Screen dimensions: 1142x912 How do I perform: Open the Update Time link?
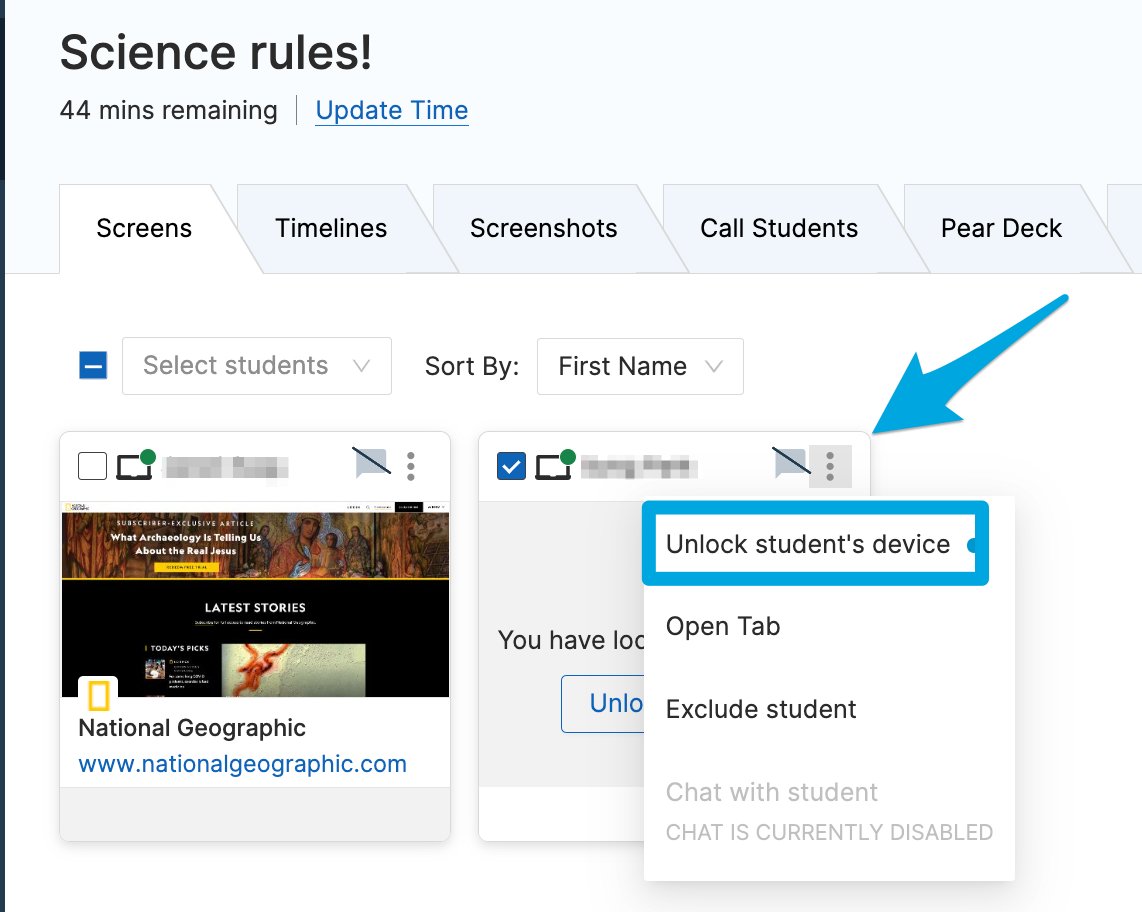[392, 110]
